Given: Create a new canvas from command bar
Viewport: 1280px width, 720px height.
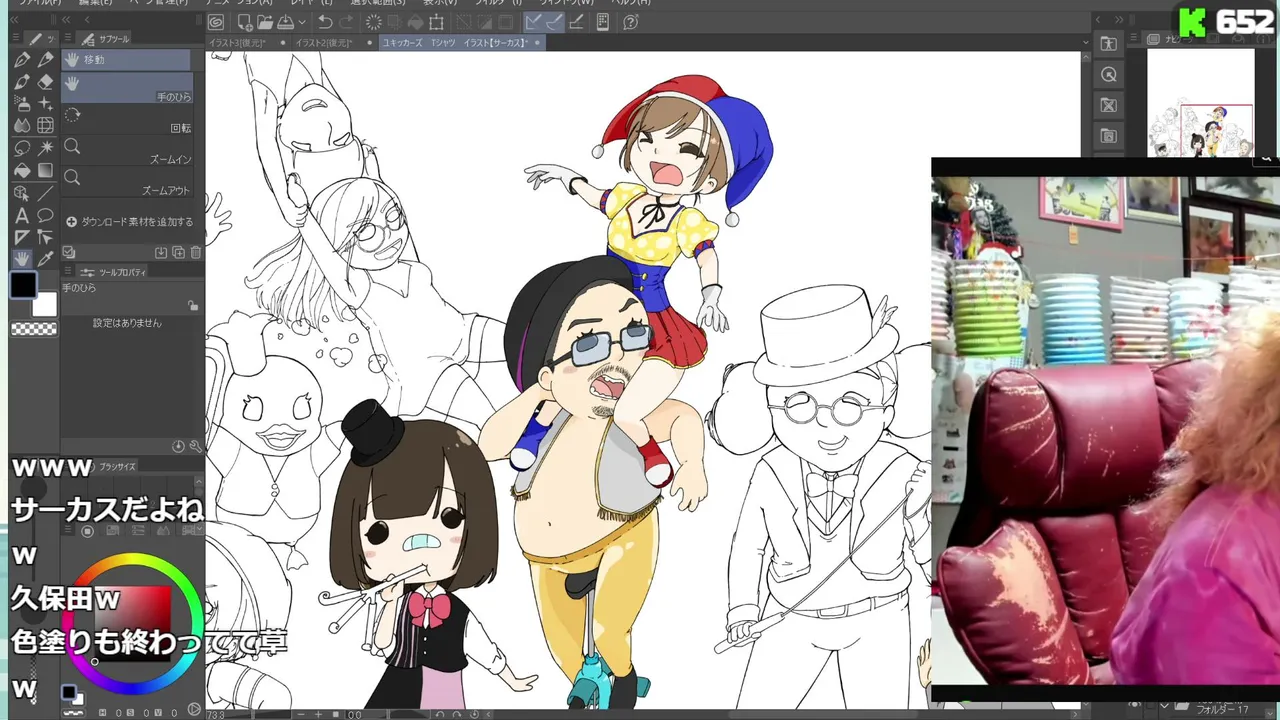Looking at the screenshot, I should pos(246,21).
